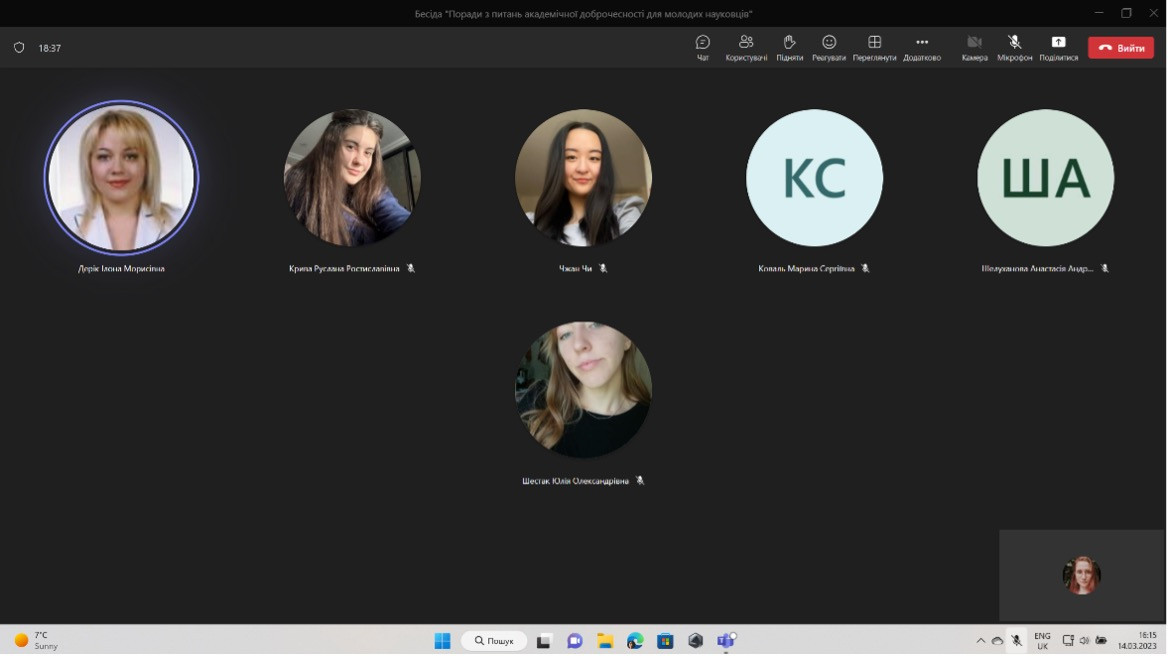Open Task View on the taskbar
1170x656 pixels.
(544, 641)
